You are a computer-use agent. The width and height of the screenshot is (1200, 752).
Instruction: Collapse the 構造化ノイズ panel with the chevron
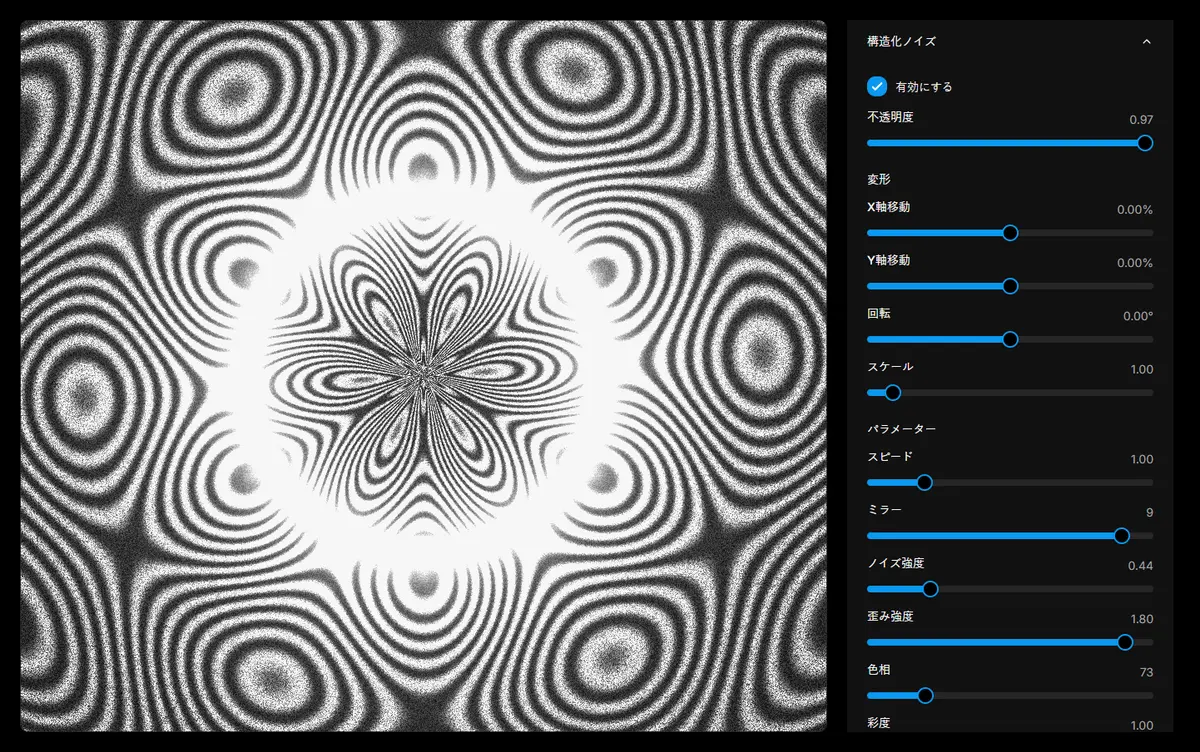tap(1149, 42)
